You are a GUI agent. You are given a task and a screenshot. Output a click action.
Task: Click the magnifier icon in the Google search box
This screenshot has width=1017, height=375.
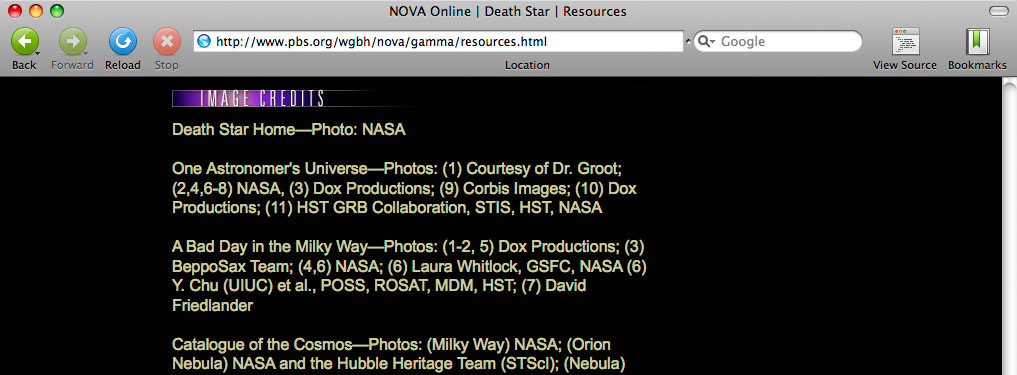705,42
